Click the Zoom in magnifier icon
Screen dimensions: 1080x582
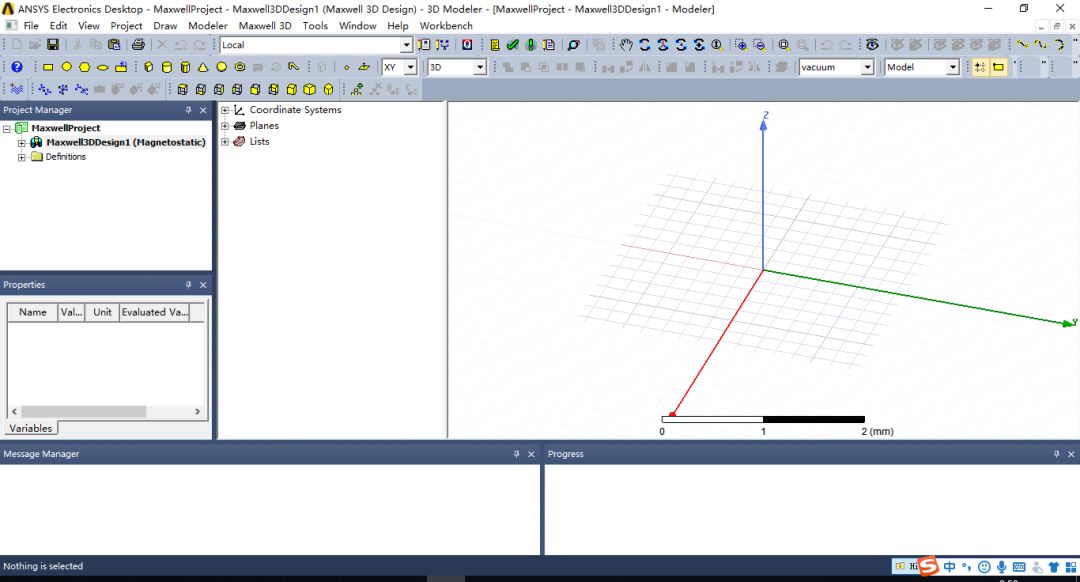coord(741,45)
